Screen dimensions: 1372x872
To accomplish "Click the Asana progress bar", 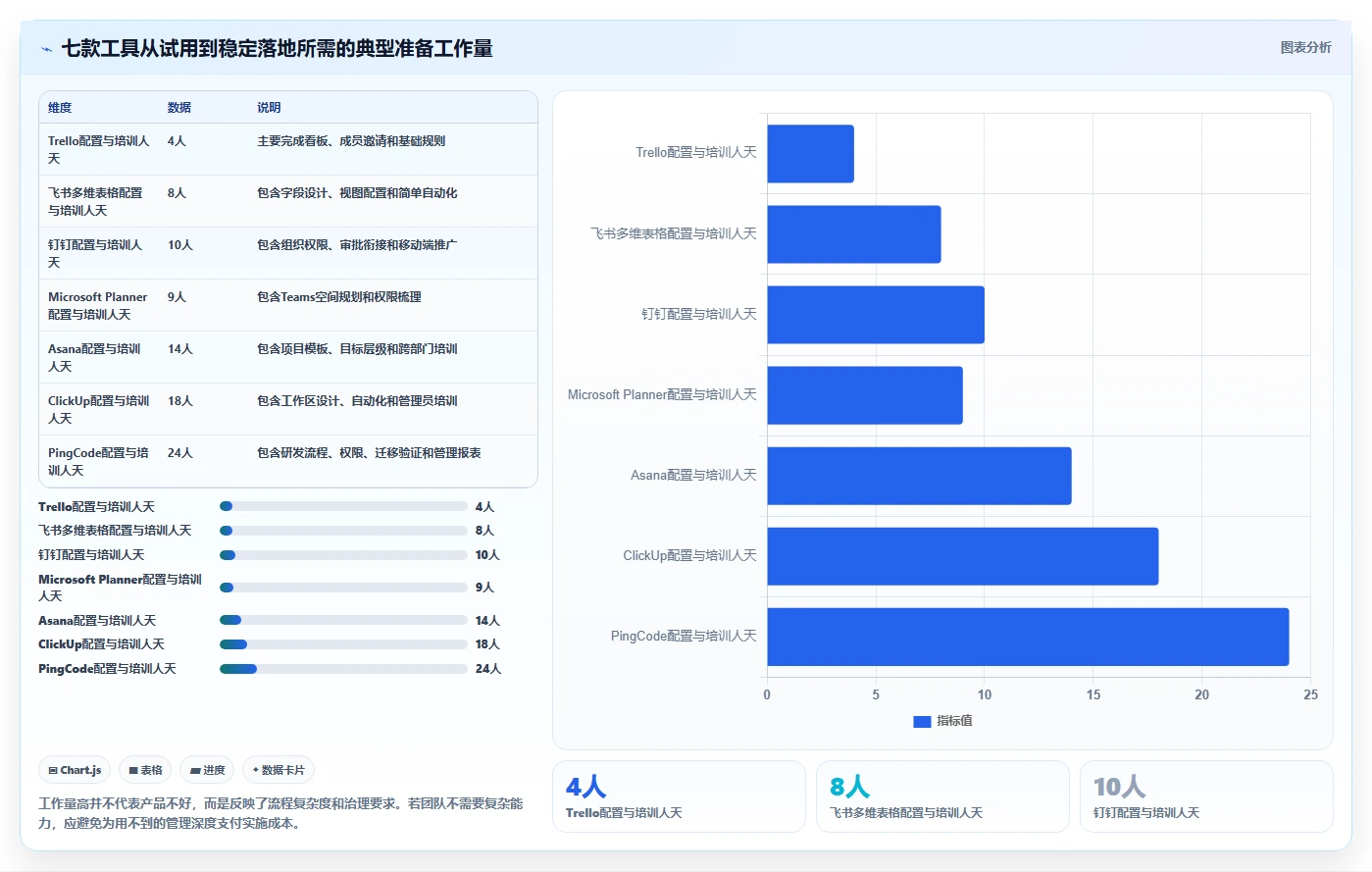I will 343,621.
